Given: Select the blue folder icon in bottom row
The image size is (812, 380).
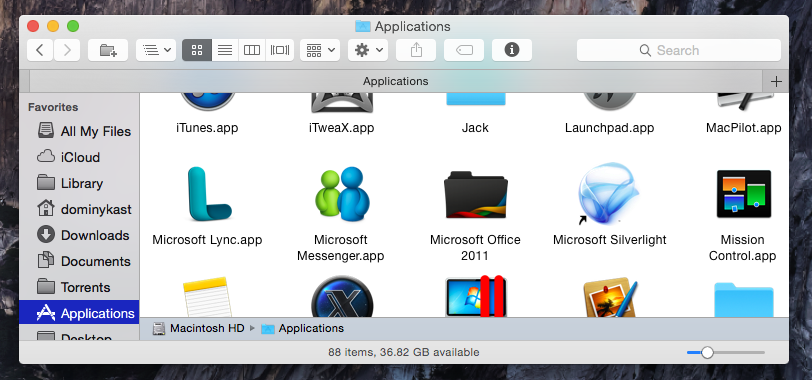Looking at the screenshot, I should (744, 299).
